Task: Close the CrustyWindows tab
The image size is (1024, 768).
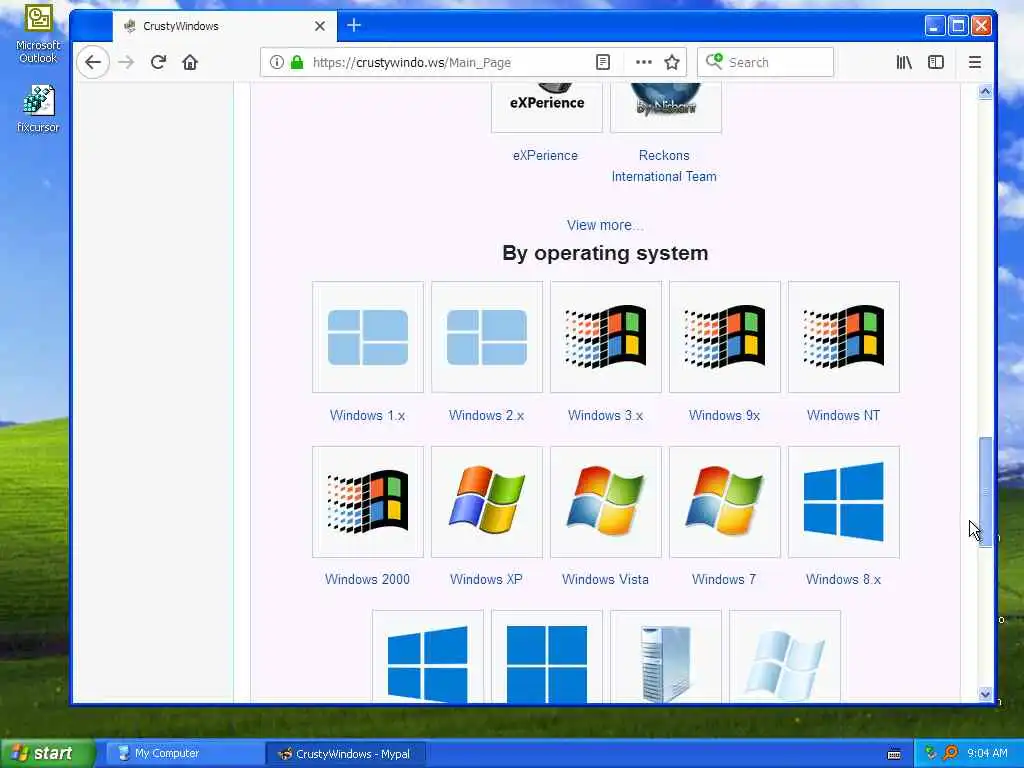Action: coord(320,26)
